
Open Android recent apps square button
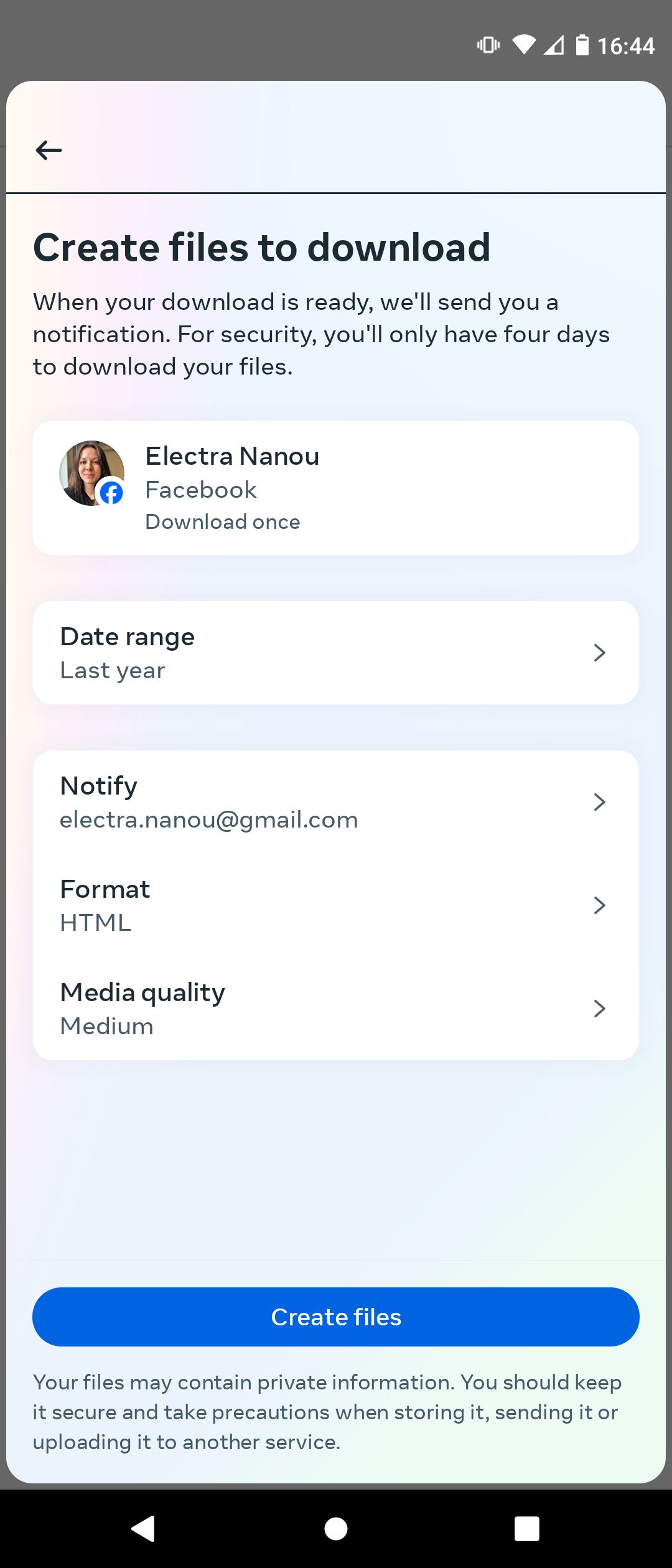(526, 1528)
